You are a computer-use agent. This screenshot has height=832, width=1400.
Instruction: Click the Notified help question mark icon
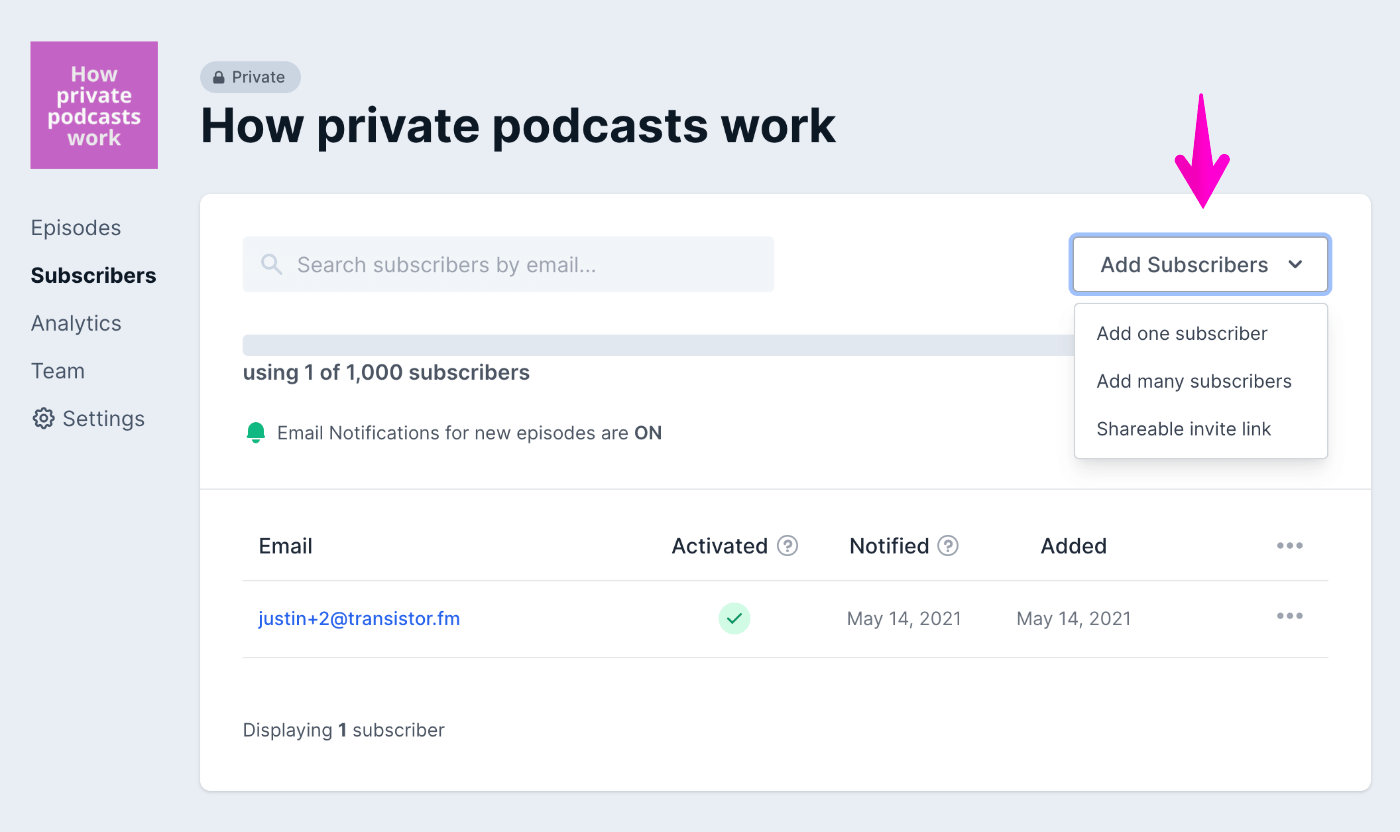(948, 546)
